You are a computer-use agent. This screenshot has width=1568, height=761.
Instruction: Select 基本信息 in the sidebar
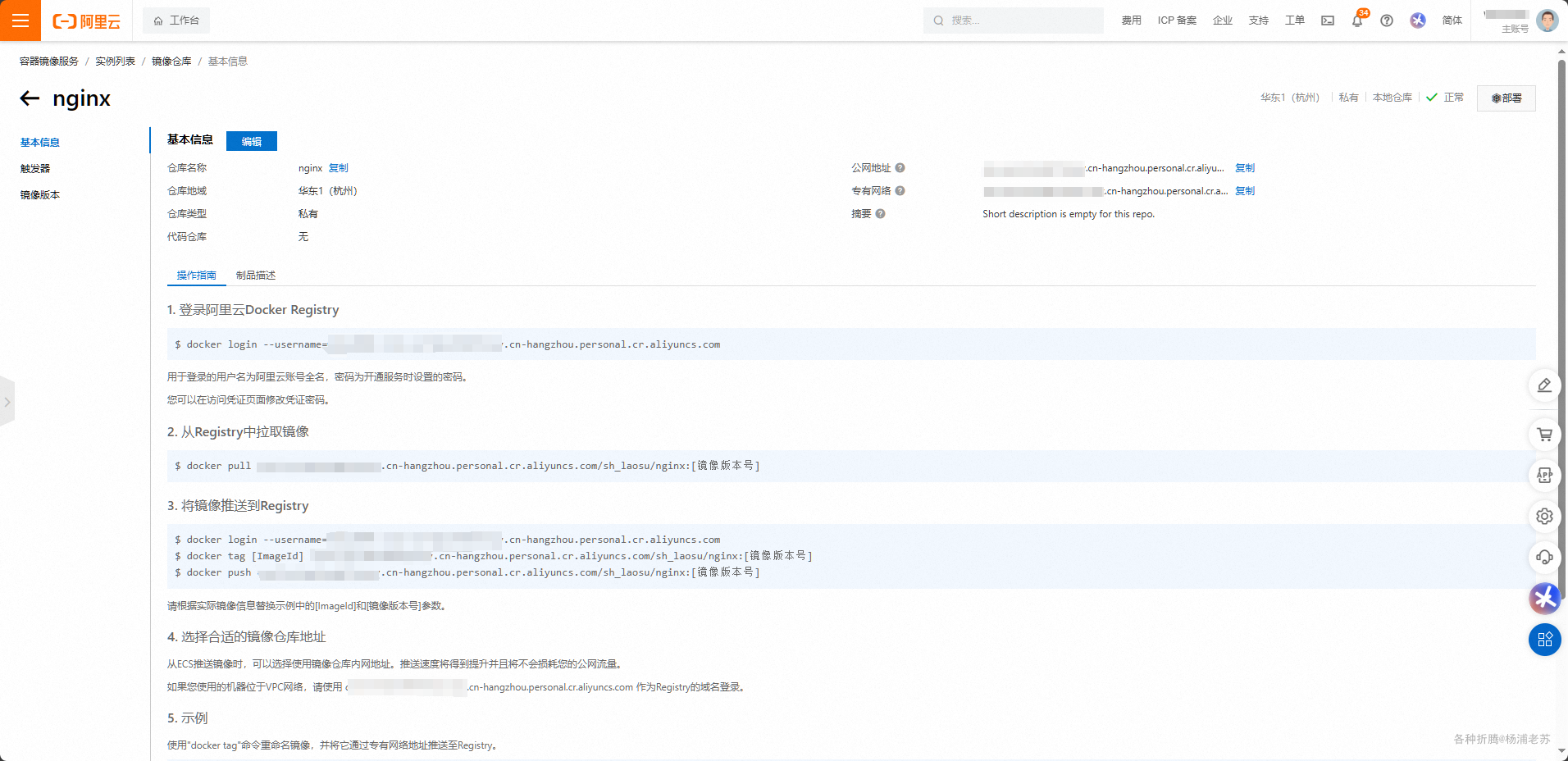click(x=40, y=143)
